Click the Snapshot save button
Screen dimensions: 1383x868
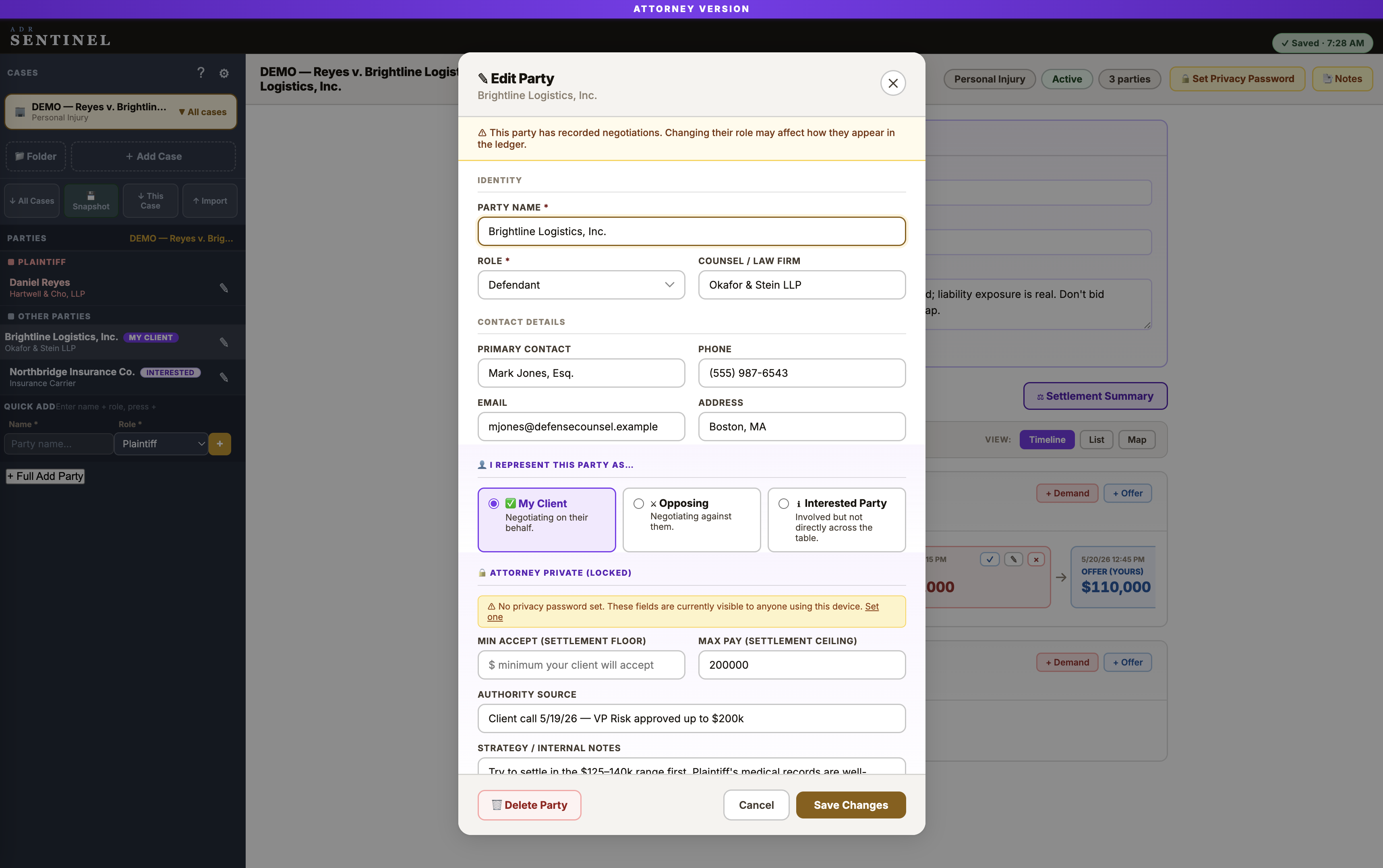tap(91, 201)
